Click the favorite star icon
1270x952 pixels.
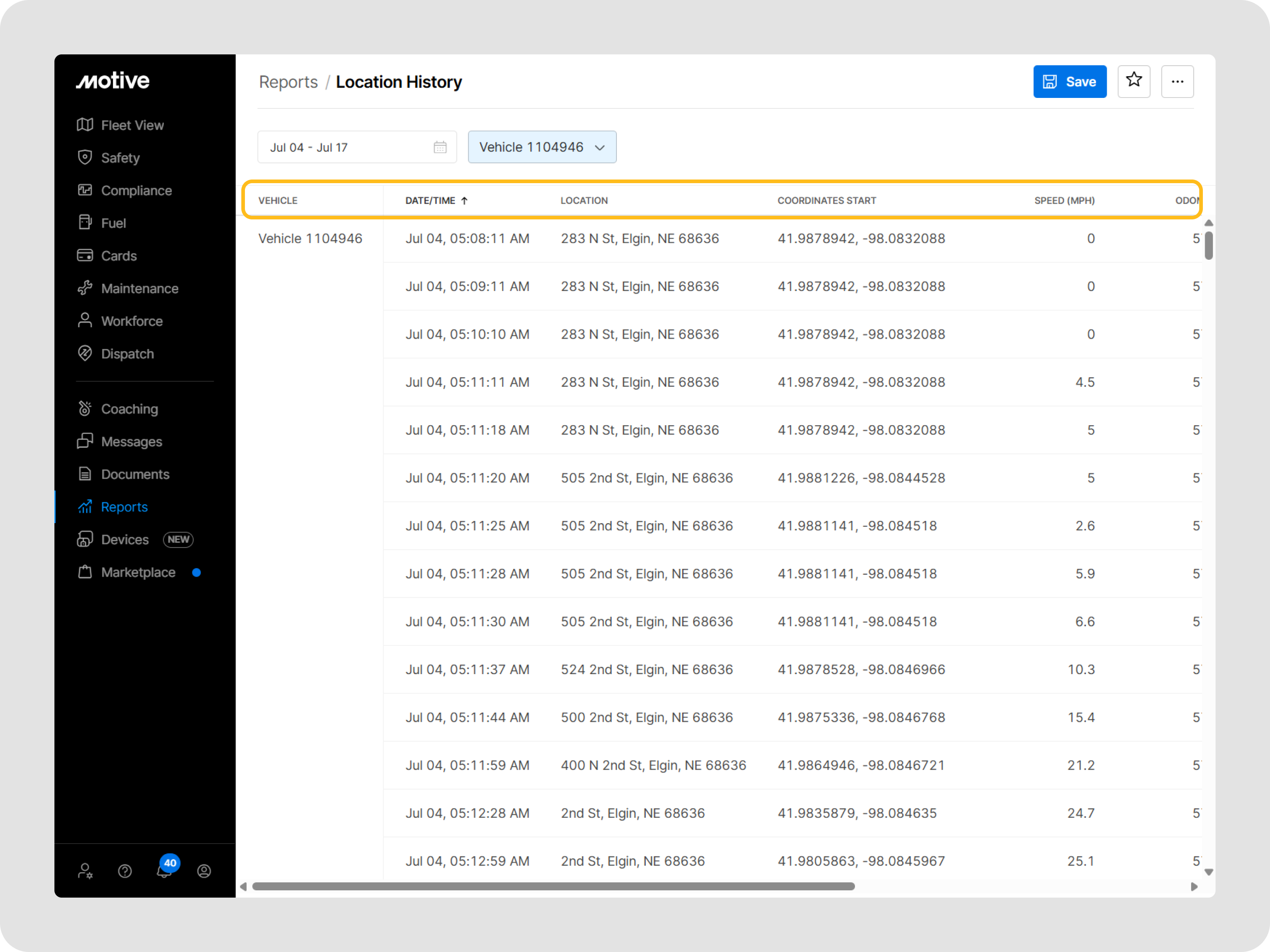coord(1133,81)
